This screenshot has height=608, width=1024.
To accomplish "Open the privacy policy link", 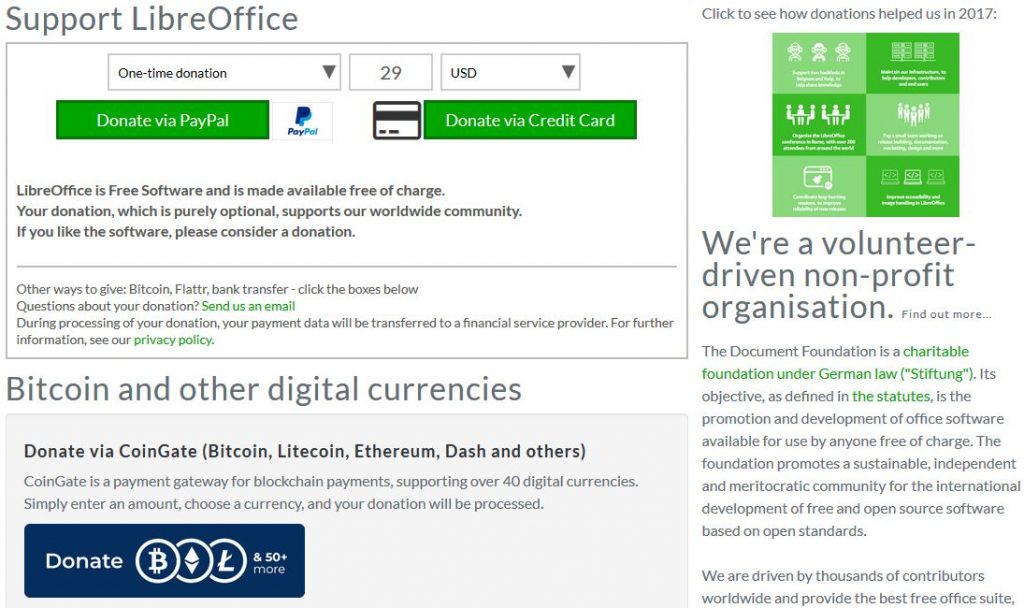I will click(173, 340).
